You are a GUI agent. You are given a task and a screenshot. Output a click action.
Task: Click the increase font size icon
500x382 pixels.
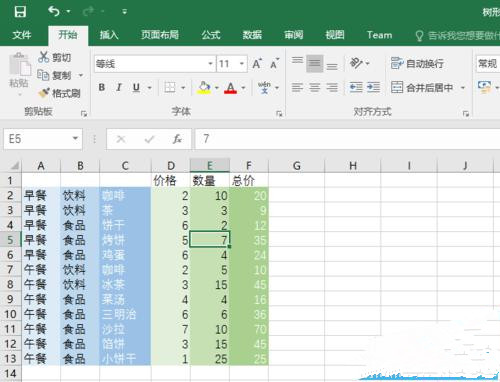click(257, 63)
